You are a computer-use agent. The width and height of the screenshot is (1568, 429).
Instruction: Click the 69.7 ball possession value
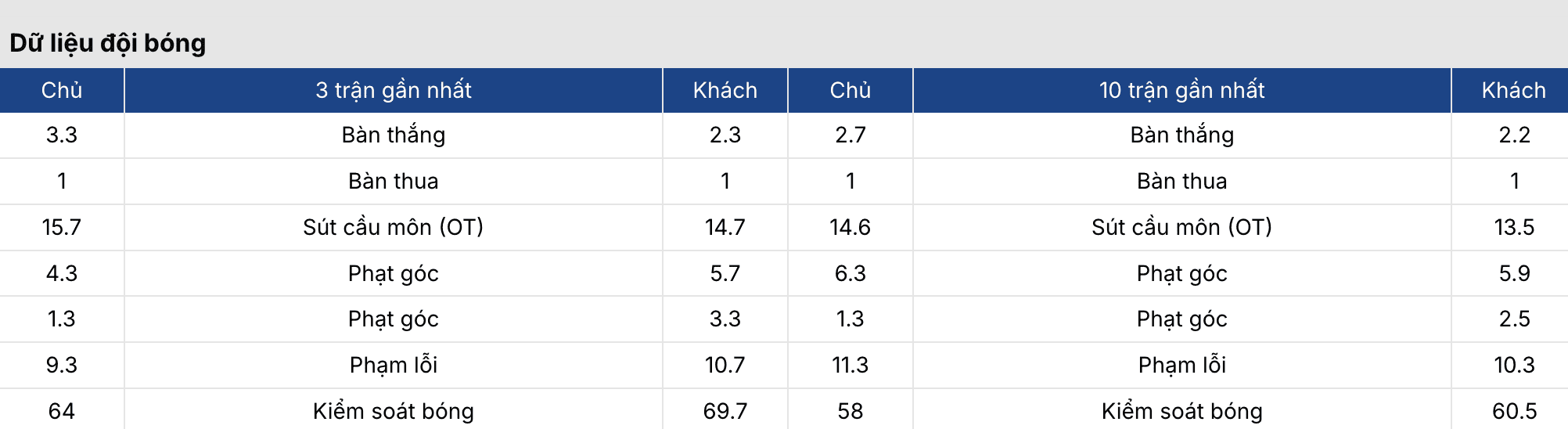(725, 411)
